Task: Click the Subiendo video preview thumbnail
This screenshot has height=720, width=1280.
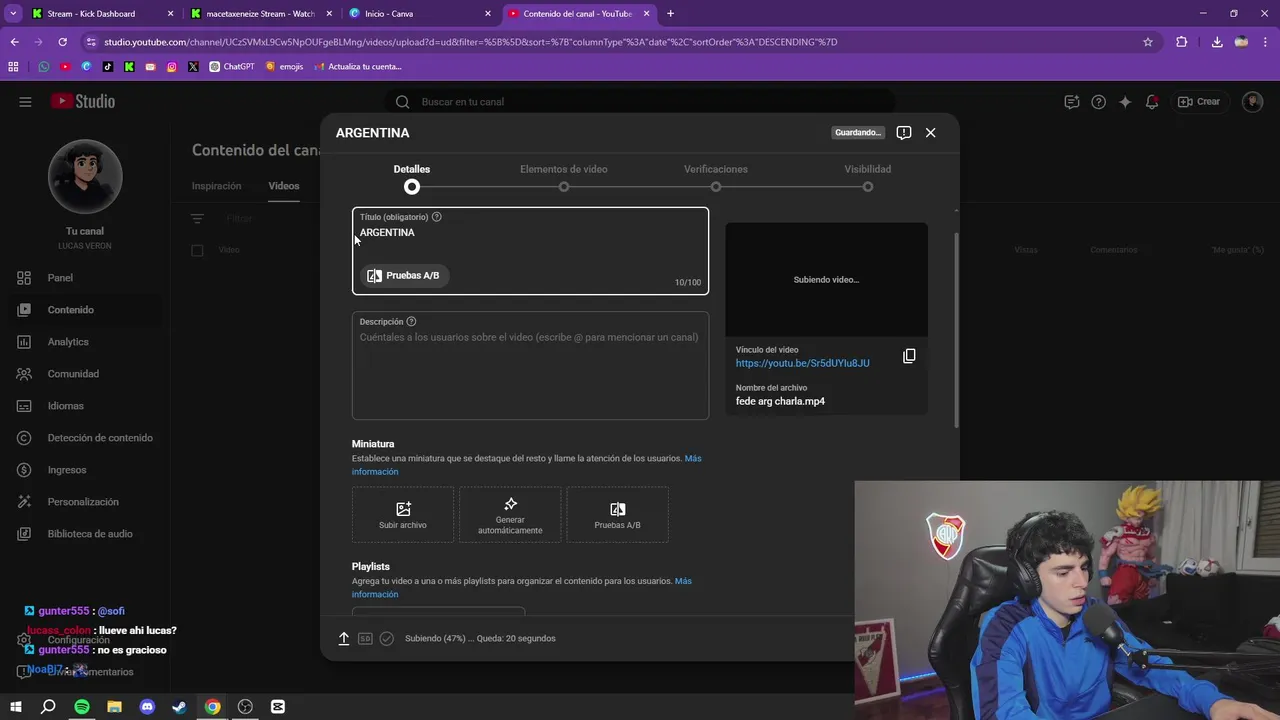Action: coord(826,280)
